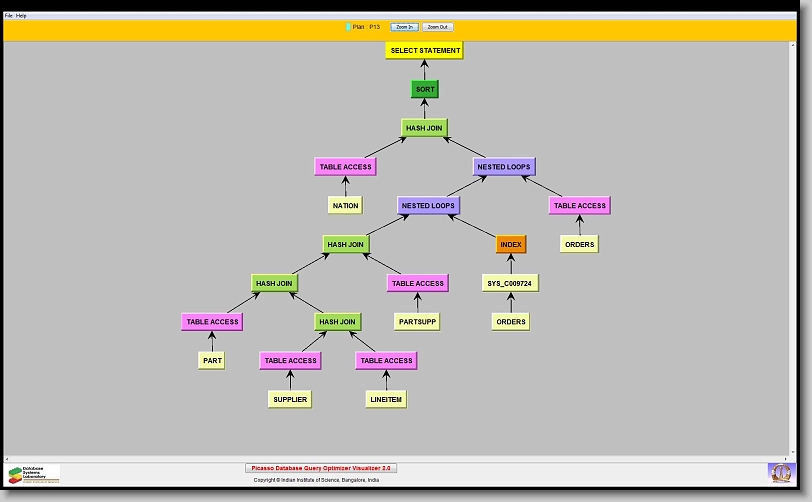Click the orange INDEX node
The width and height of the screenshot is (812, 502).
(510, 244)
